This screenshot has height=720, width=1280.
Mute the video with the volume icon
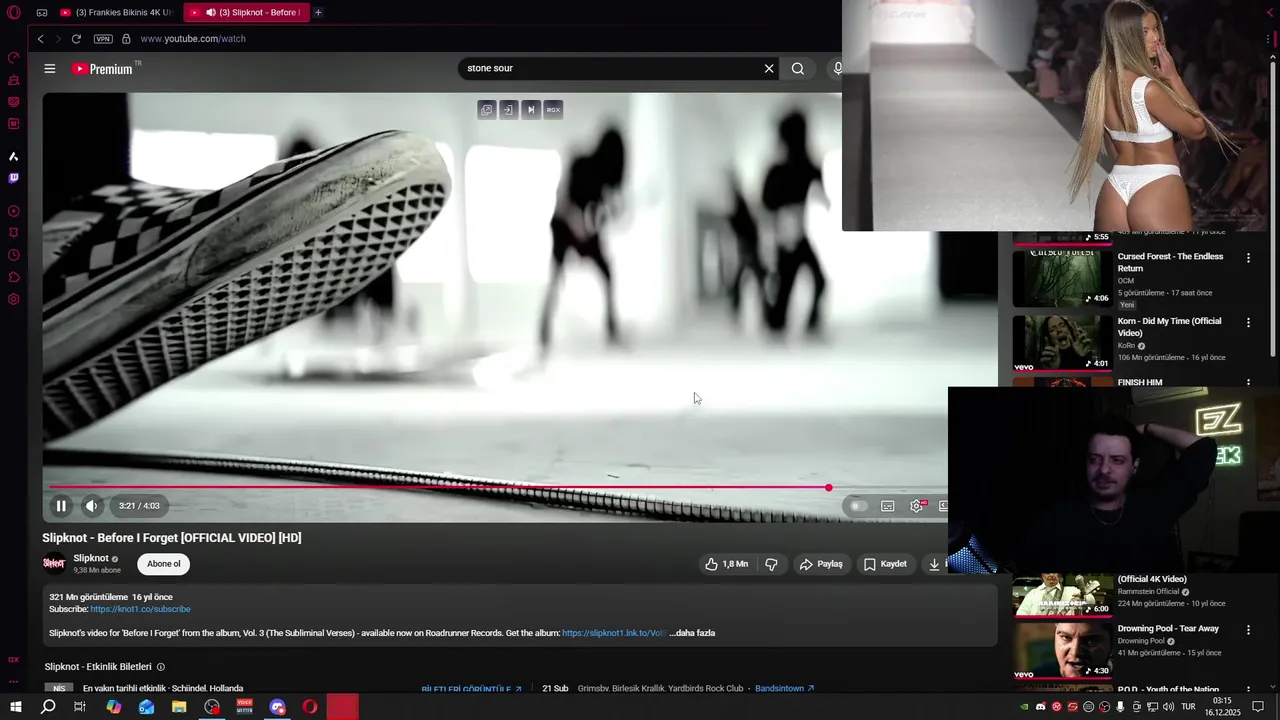(91, 506)
